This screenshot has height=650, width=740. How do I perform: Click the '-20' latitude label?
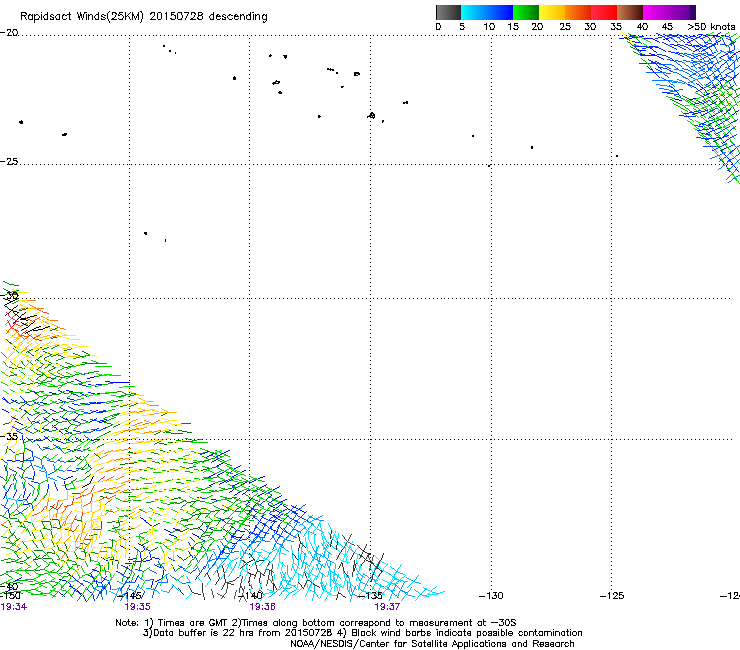9,33
